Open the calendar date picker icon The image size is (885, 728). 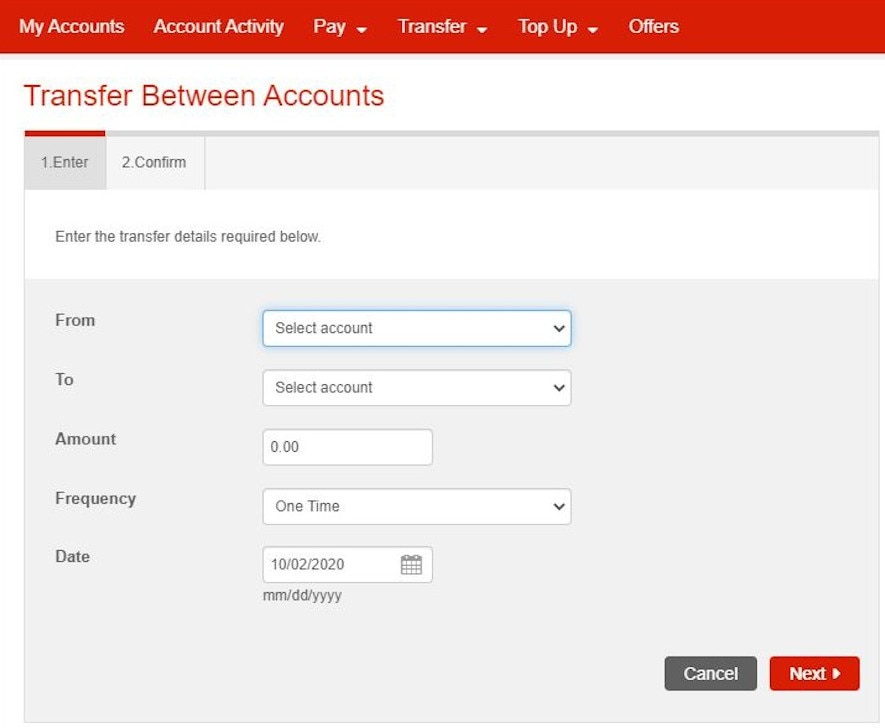pyautogui.click(x=411, y=565)
